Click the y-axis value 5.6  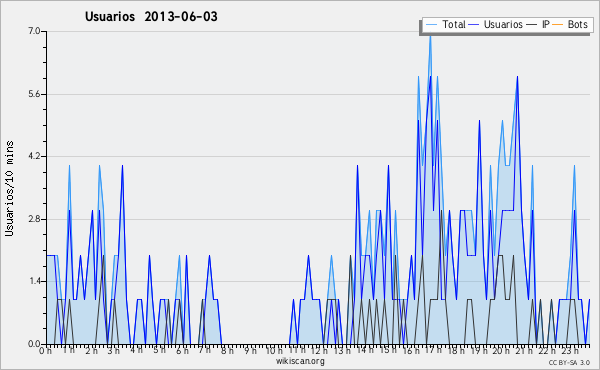[34, 94]
